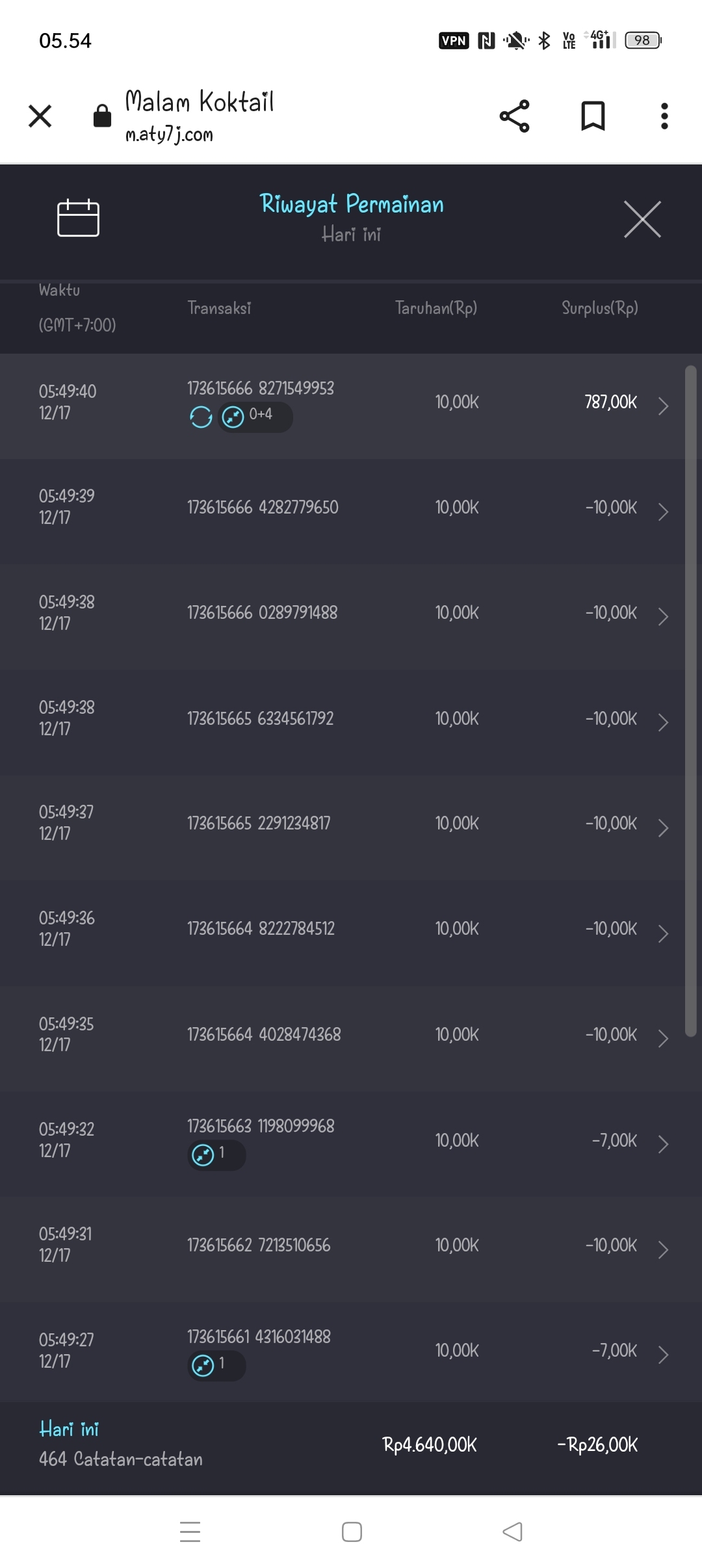Screen dimensions: 702x1568
Task: Click the free spin badge labeled 0+4
Action: click(255, 416)
